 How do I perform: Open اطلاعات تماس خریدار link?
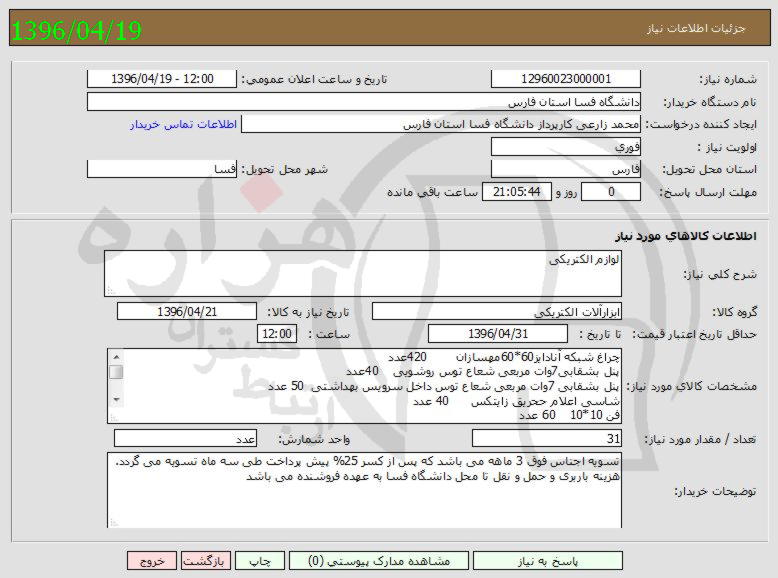click(183, 125)
